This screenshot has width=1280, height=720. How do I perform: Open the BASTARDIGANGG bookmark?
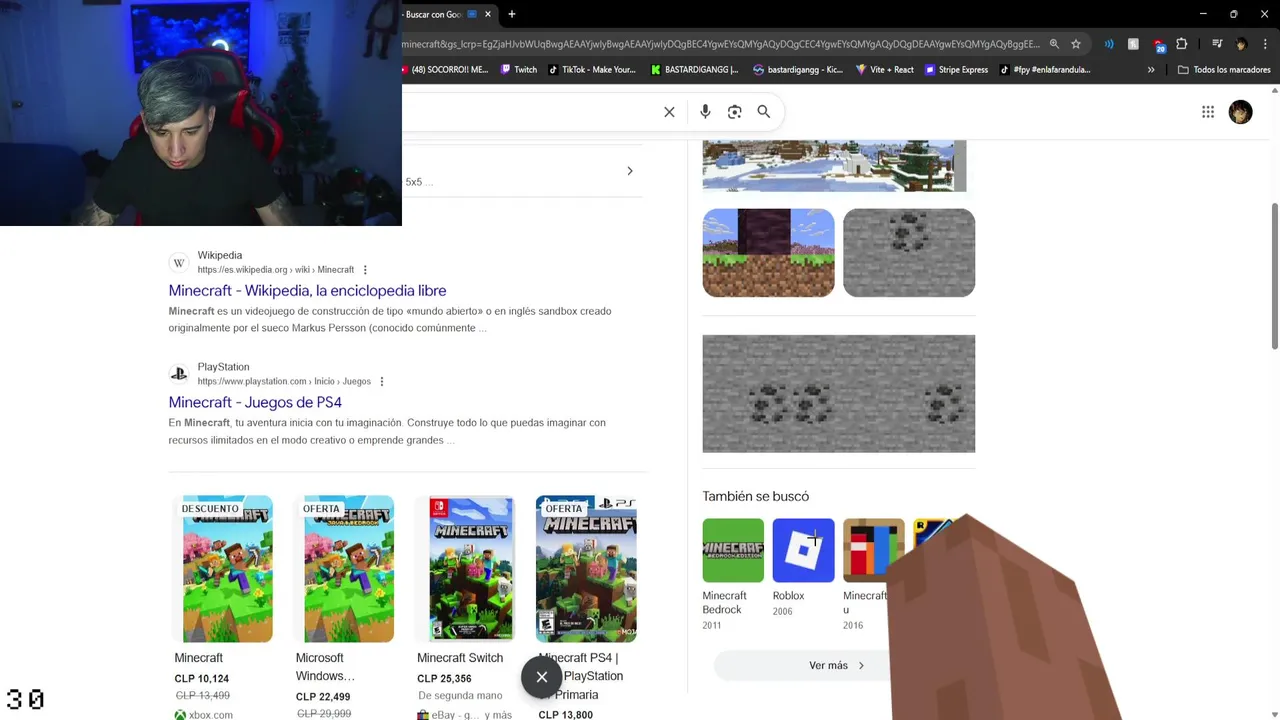click(695, 70)
